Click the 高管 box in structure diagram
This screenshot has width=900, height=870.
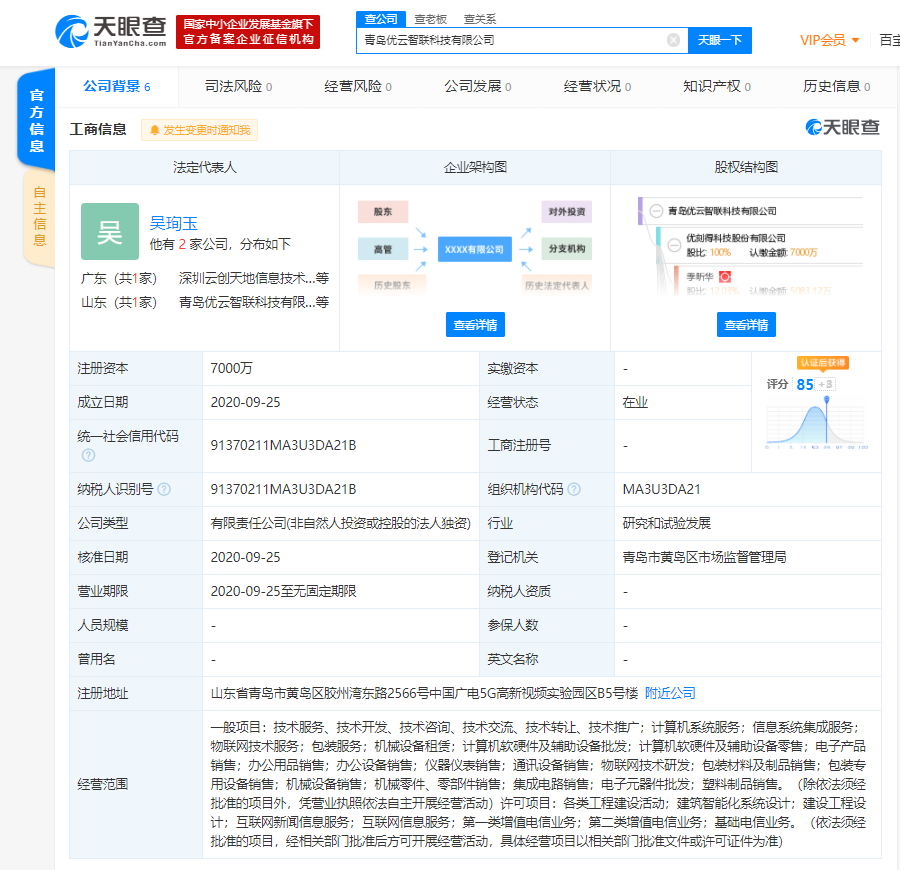coord(383,249)
